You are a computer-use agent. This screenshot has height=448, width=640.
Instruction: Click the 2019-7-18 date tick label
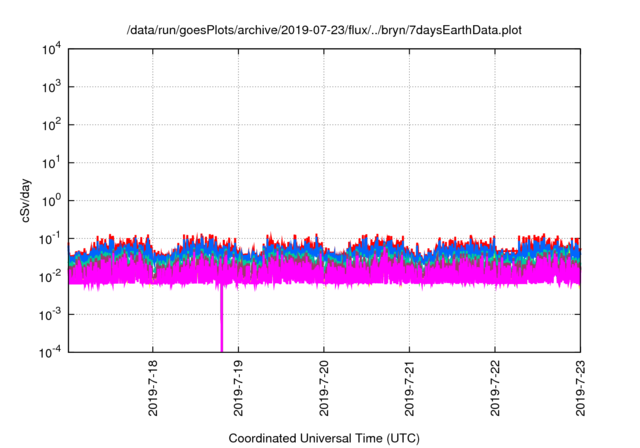click(153, 388)
